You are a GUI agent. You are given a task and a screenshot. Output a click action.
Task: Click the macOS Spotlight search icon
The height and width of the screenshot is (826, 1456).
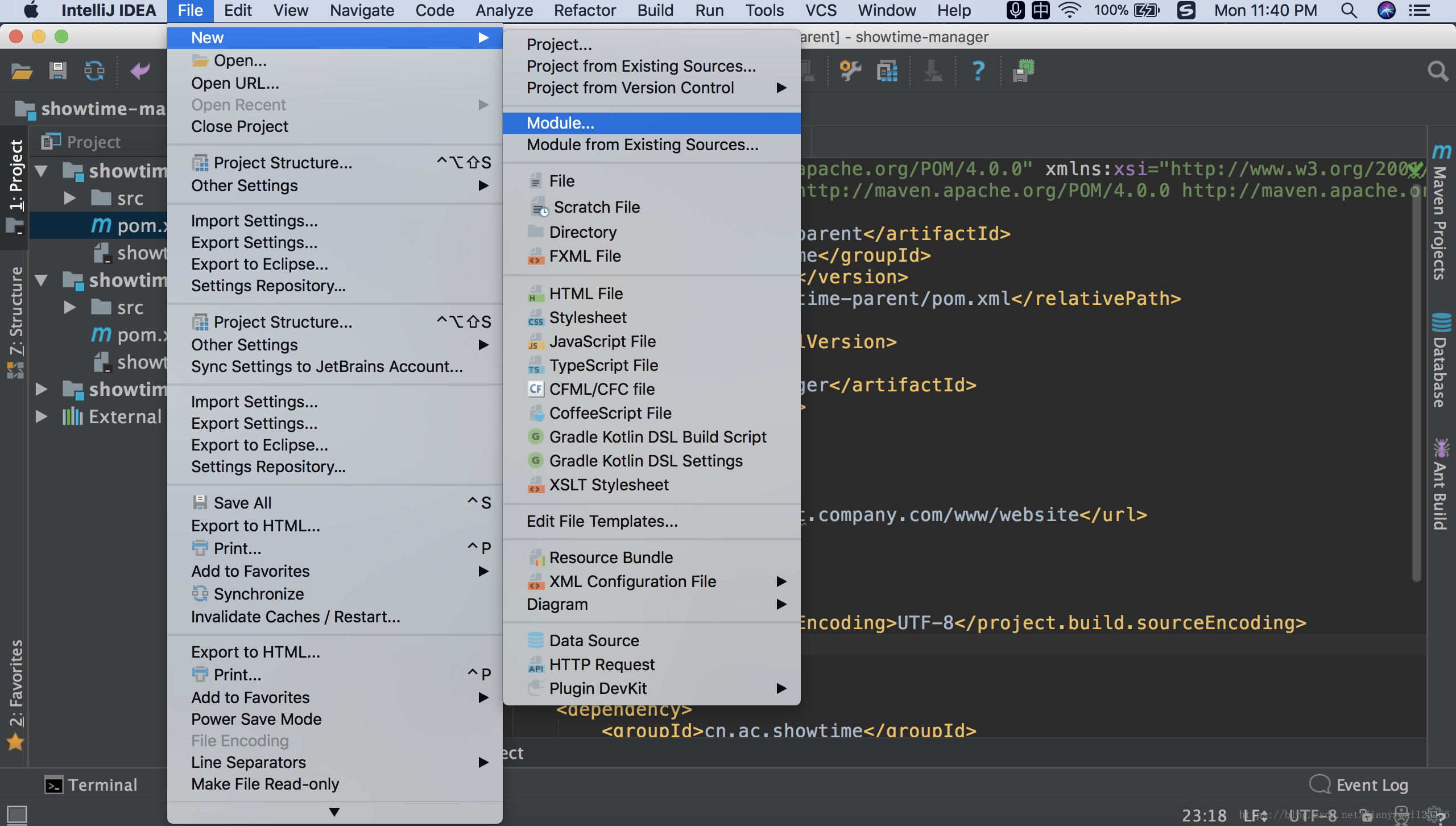click(x=1349, y=10)
